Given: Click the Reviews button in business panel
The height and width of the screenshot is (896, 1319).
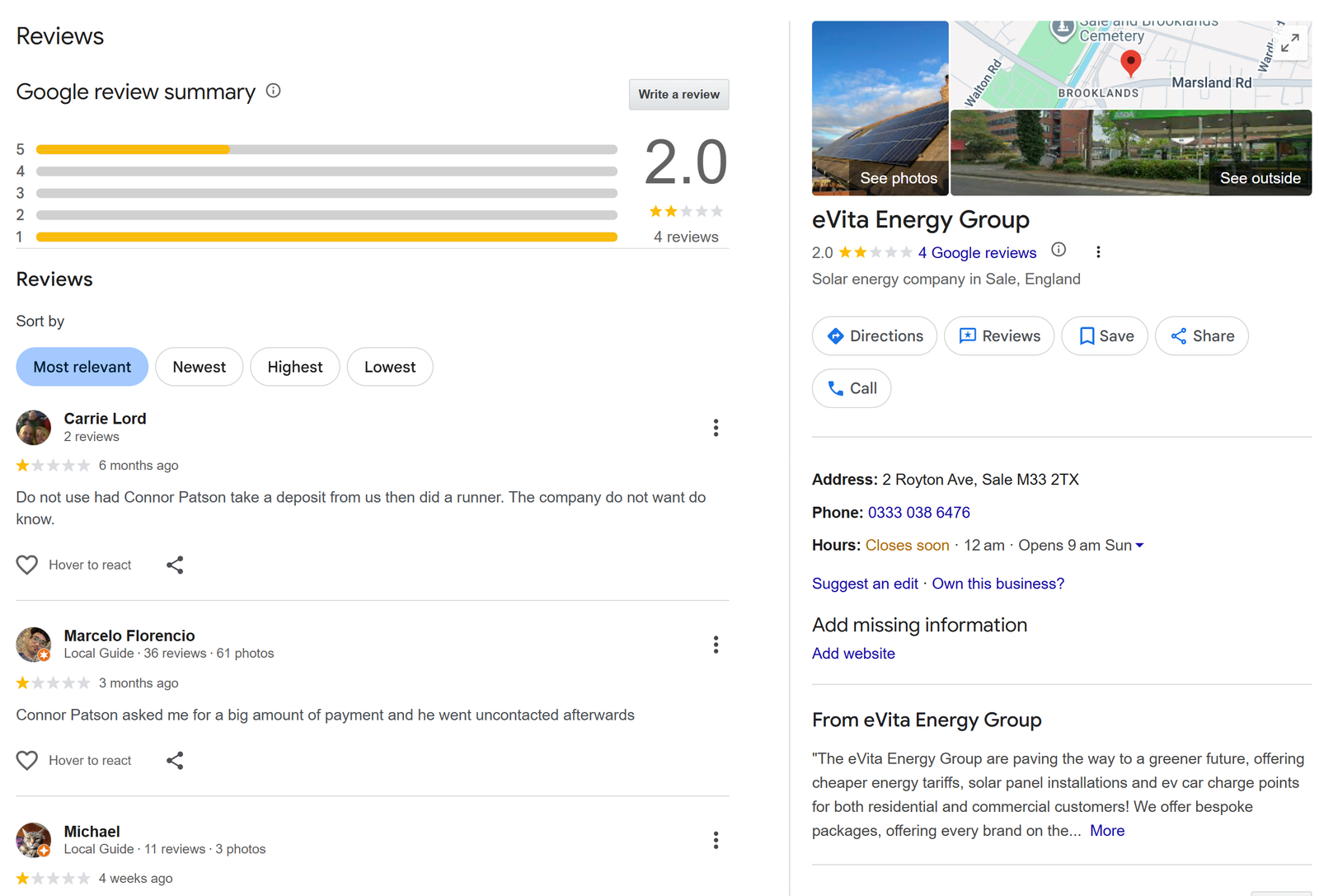Looking at the screenshot, I should [999, 335].
